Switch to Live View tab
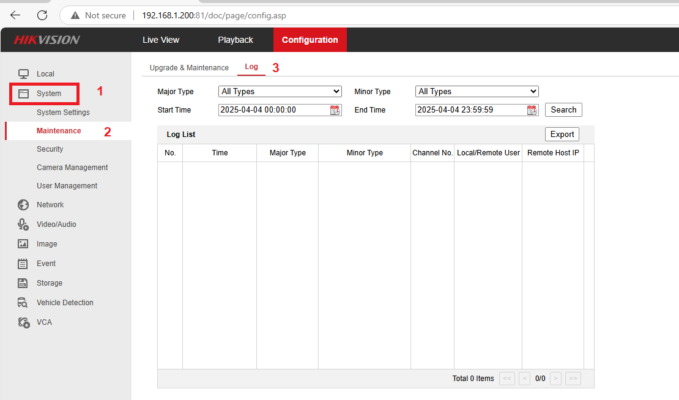Viewport: 679px width, 400px height. 161,40
